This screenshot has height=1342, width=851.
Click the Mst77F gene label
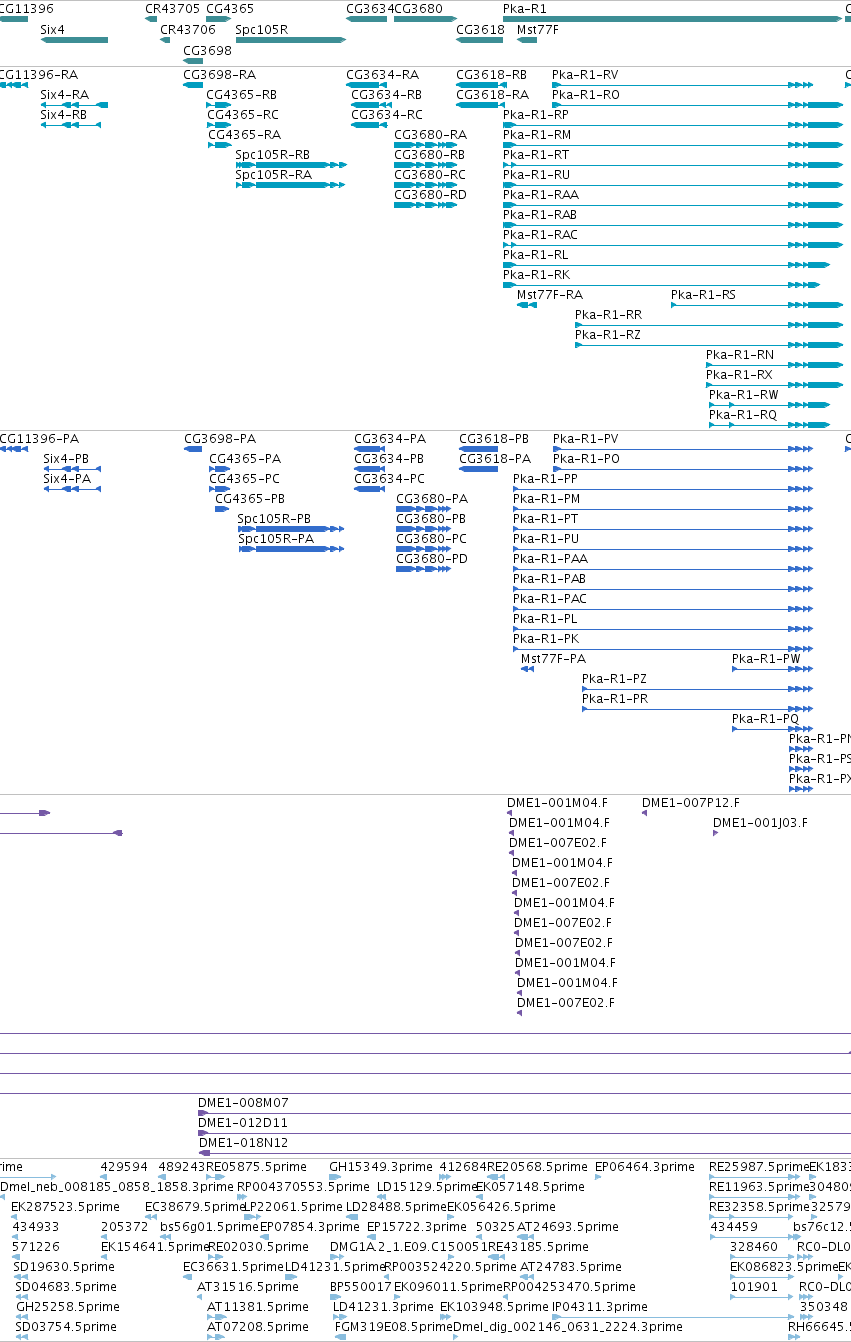(537, 29)
